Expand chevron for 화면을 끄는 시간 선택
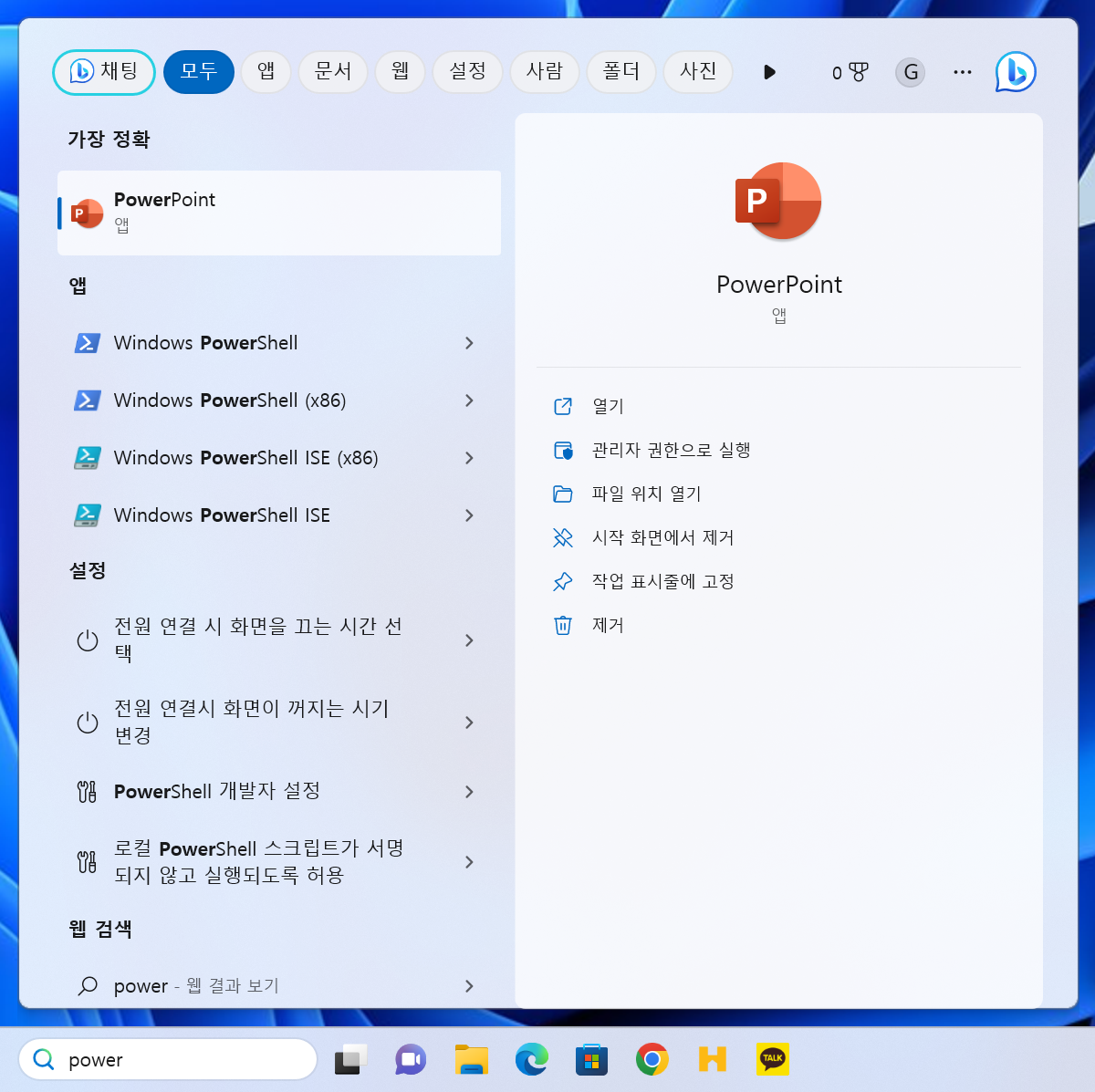The width and height of the screenshot is (1095, 1092). pyautogui.click(x=469, y=640)
